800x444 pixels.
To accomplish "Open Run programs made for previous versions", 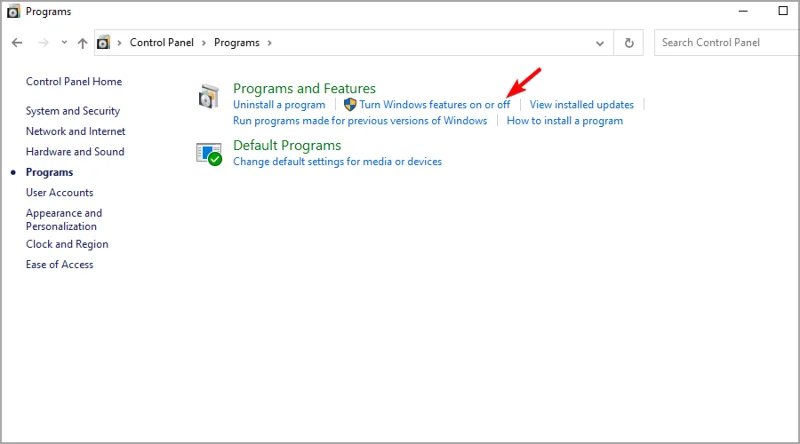I will (360, 121).
